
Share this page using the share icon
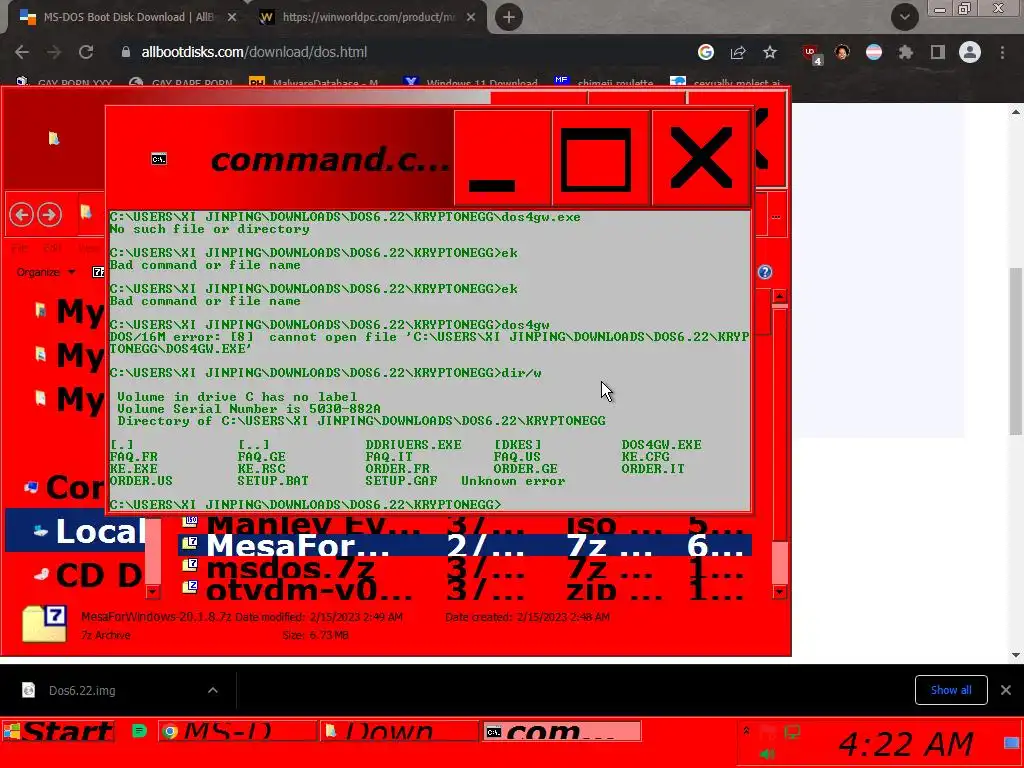(738, 52)
